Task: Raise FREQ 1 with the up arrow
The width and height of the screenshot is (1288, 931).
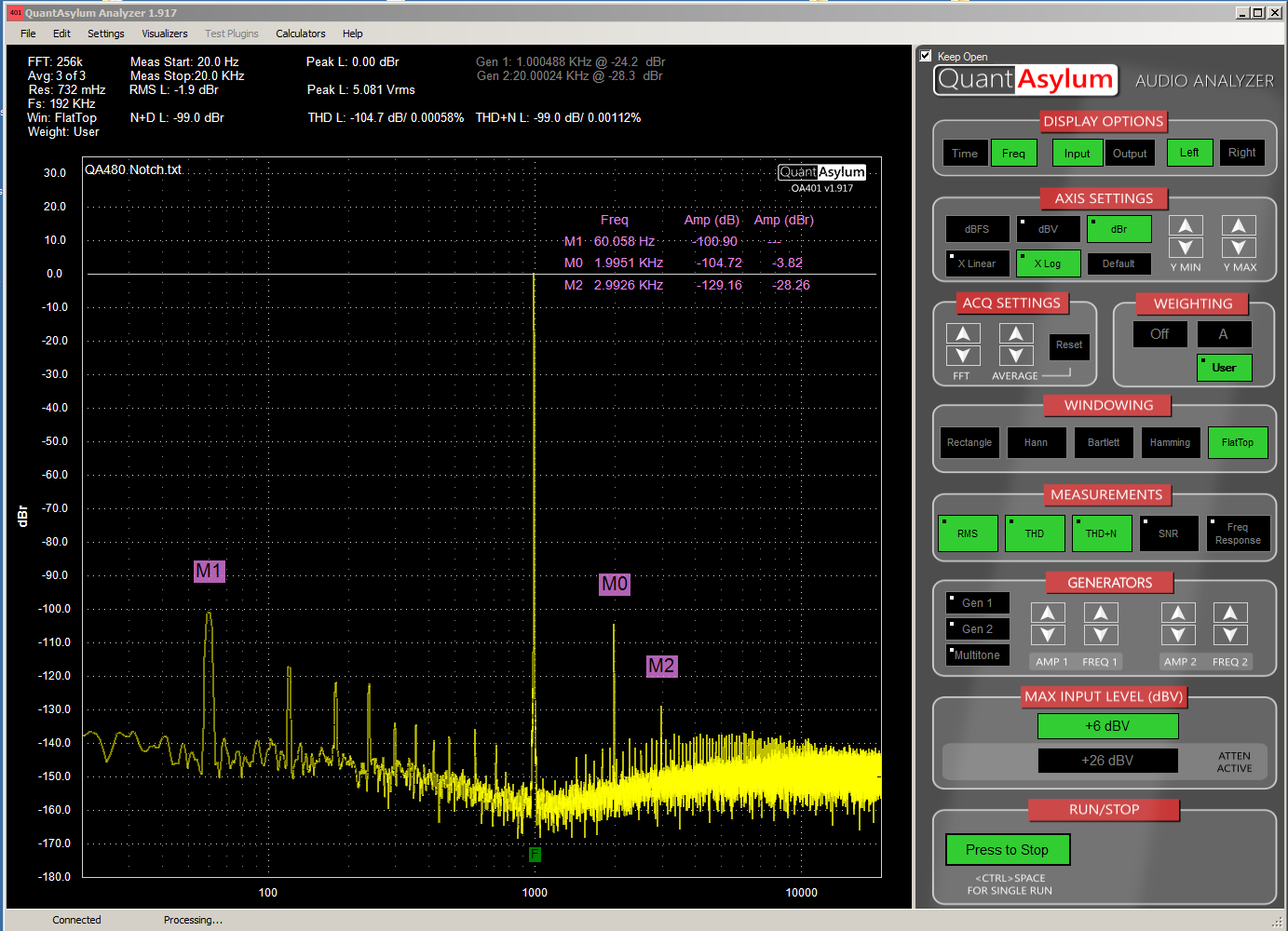Action: (1101, 613)
